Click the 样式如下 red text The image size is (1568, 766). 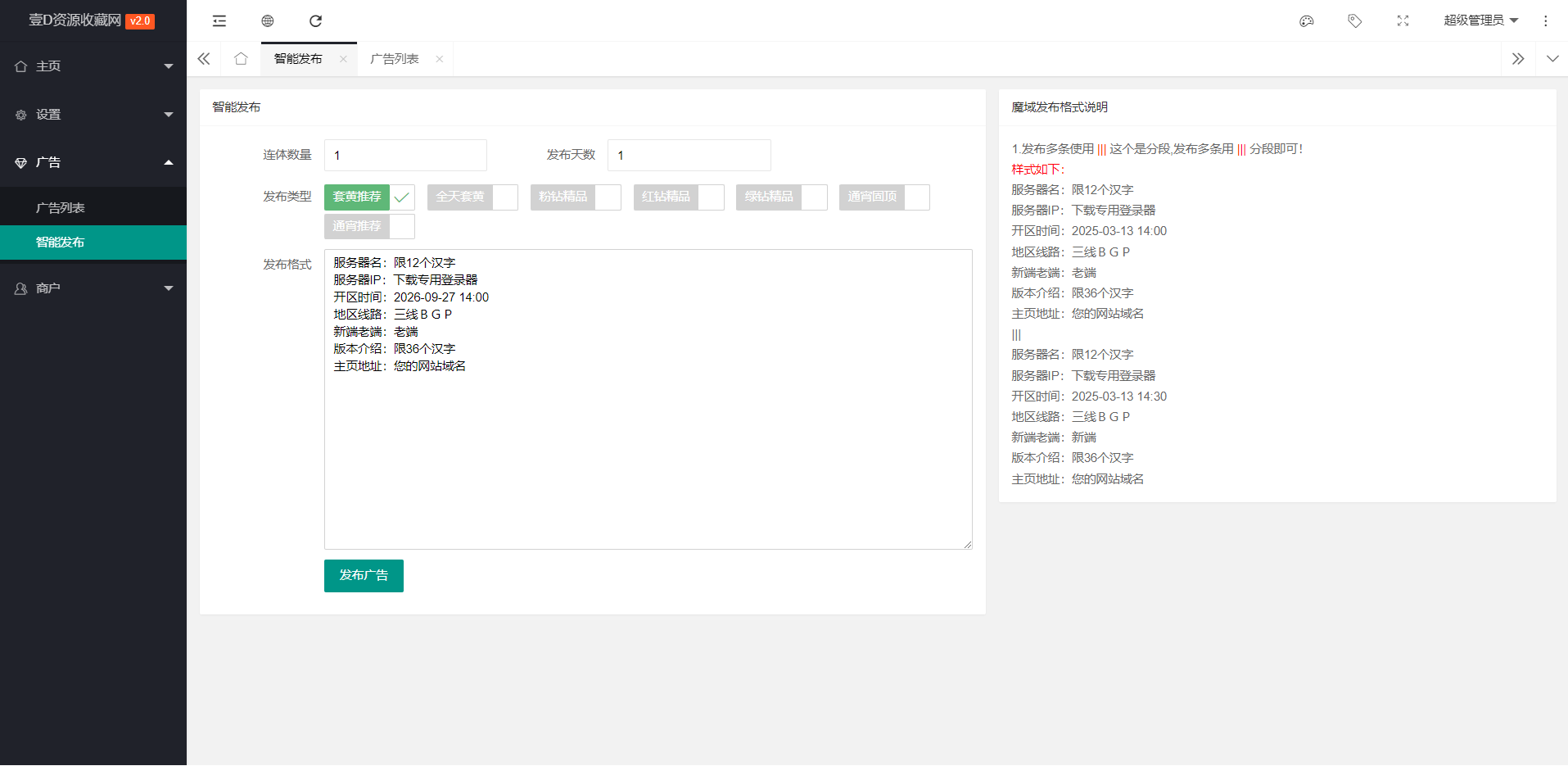click(x=1038, y=170)
